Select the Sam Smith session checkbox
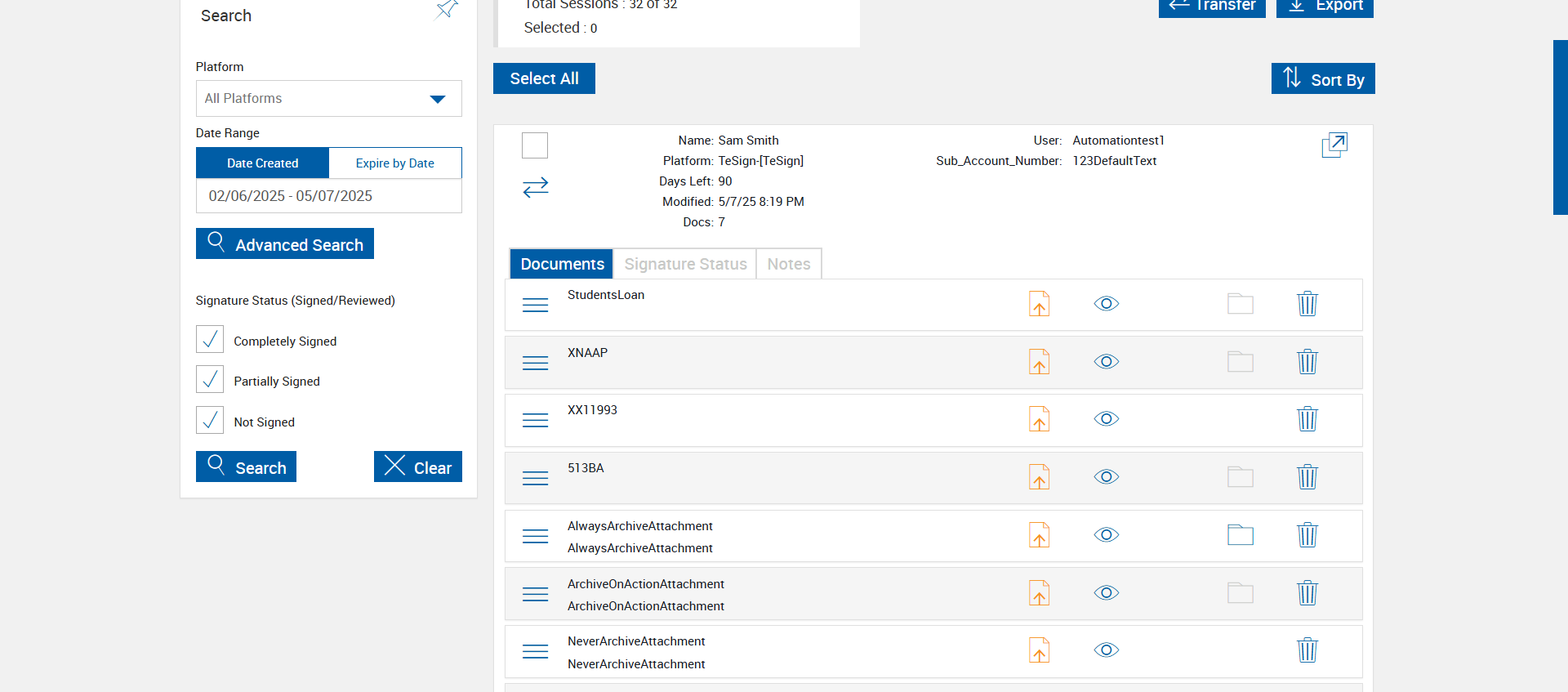This screenshot has width=1568, height=692. coord(535,145)
